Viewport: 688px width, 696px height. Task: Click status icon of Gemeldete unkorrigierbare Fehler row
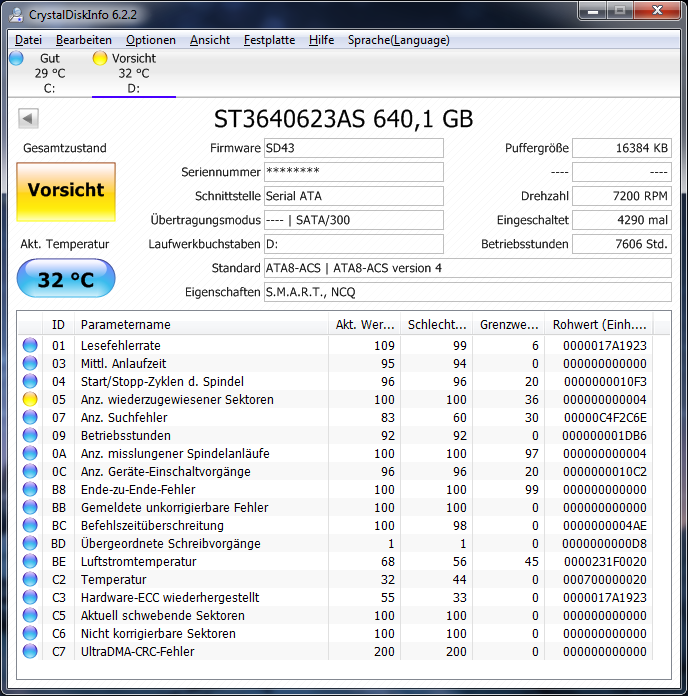pyautogui.click(x=30, y=507)
